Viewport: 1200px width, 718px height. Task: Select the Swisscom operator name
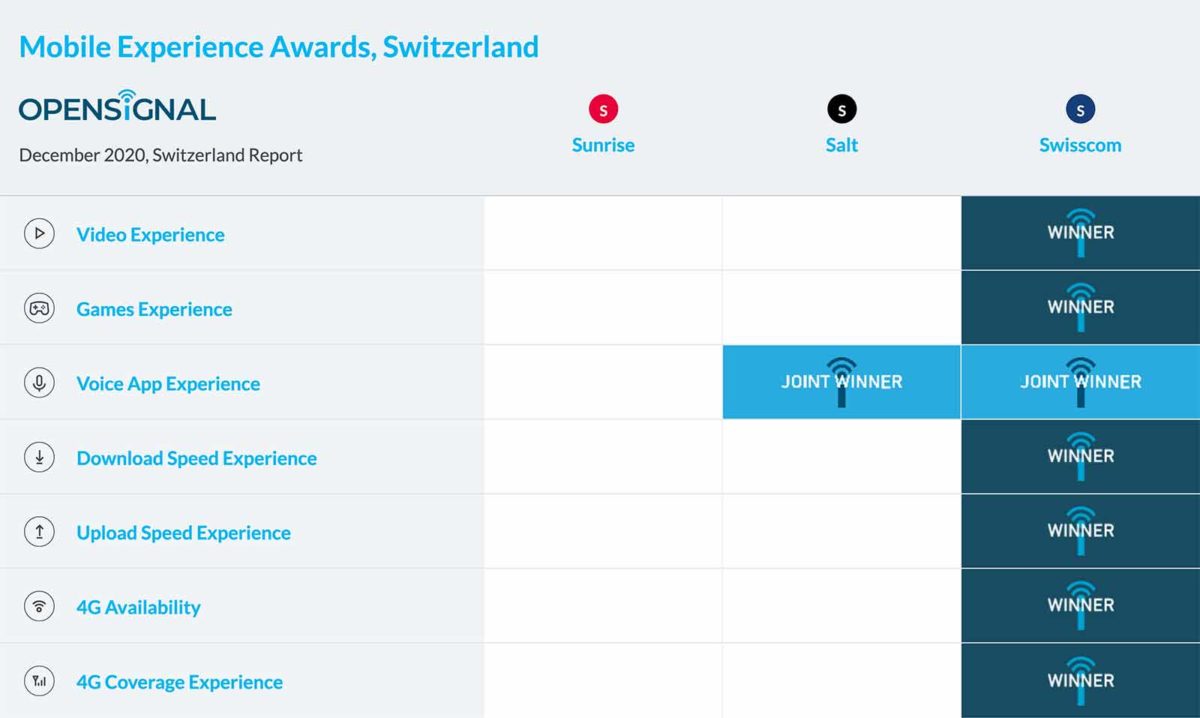click(1080, 145)
